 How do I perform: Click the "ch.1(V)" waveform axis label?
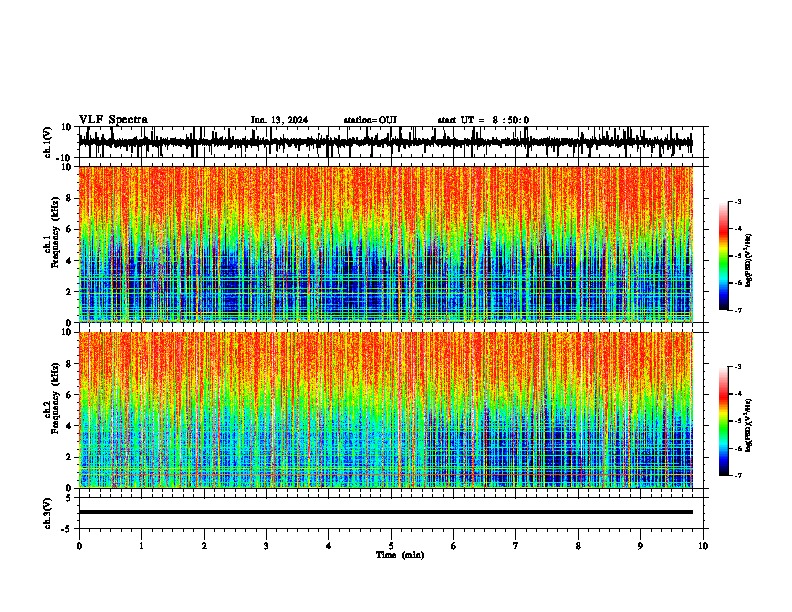tap(48, 142)
